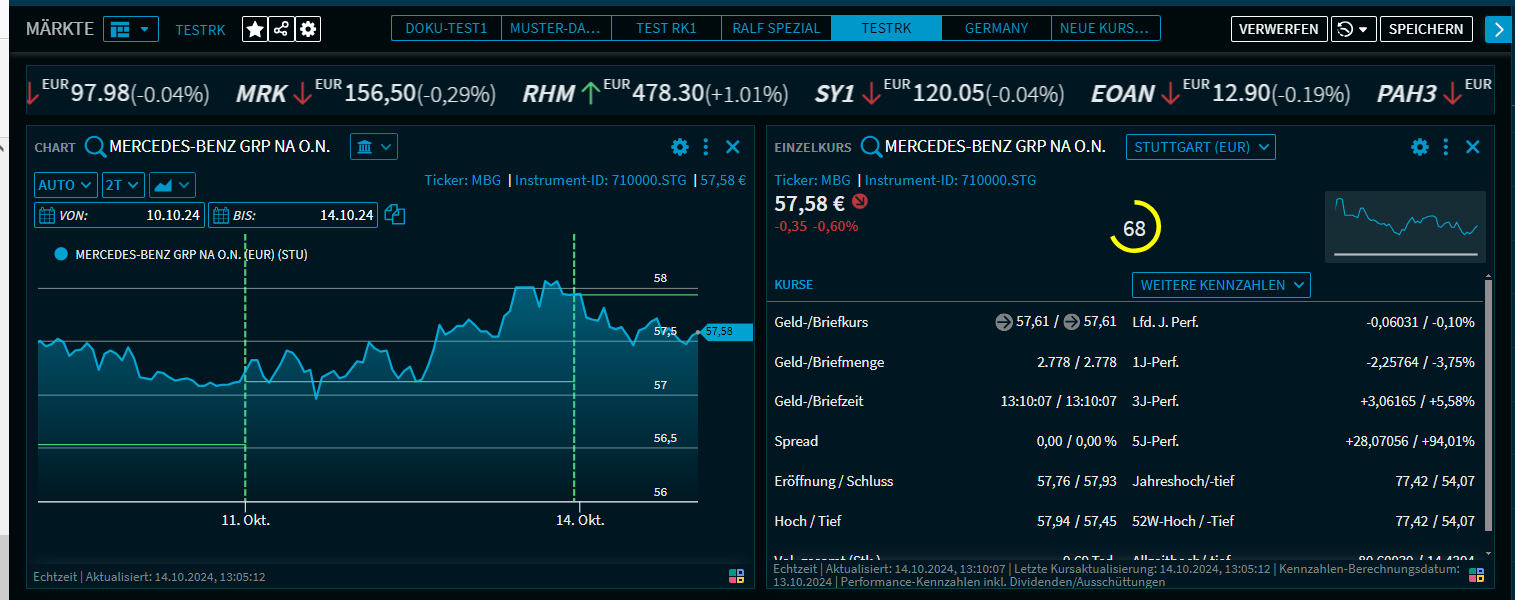The image size is (1515, 600).
Task: Click the colored grid icon below the chart
Action: pos(736,576)
